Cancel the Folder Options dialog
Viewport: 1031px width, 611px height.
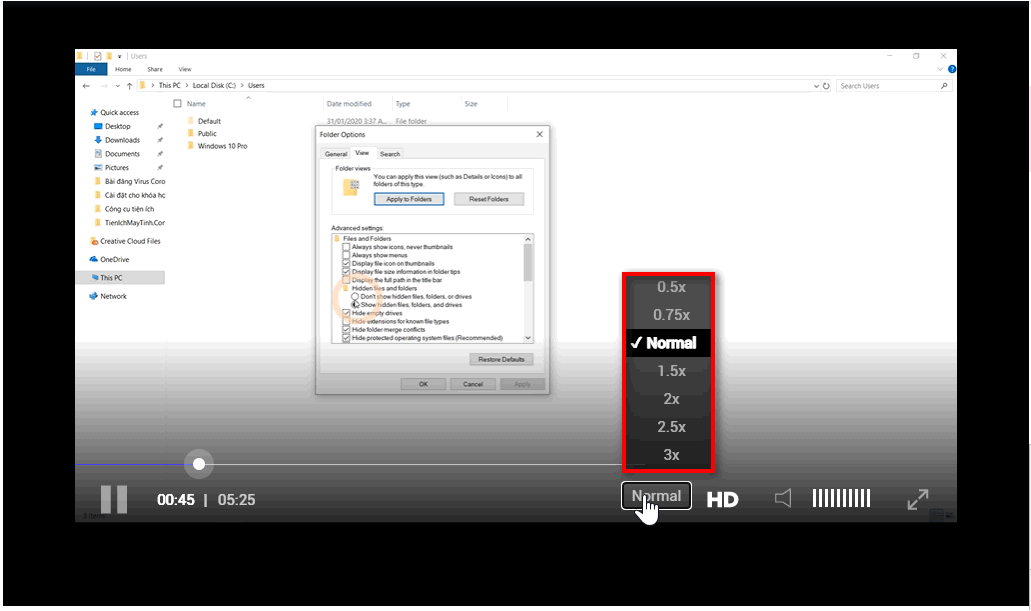[x=473, y=384]
